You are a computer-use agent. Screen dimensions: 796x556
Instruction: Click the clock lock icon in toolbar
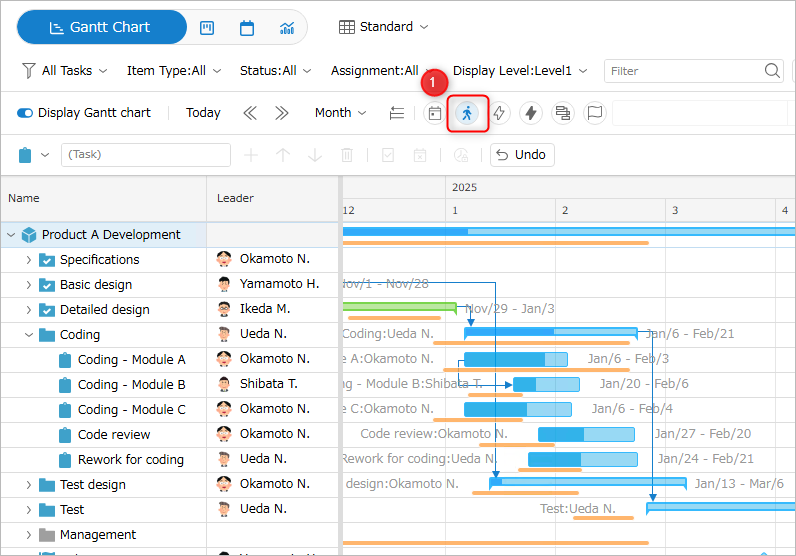[461, 155]
